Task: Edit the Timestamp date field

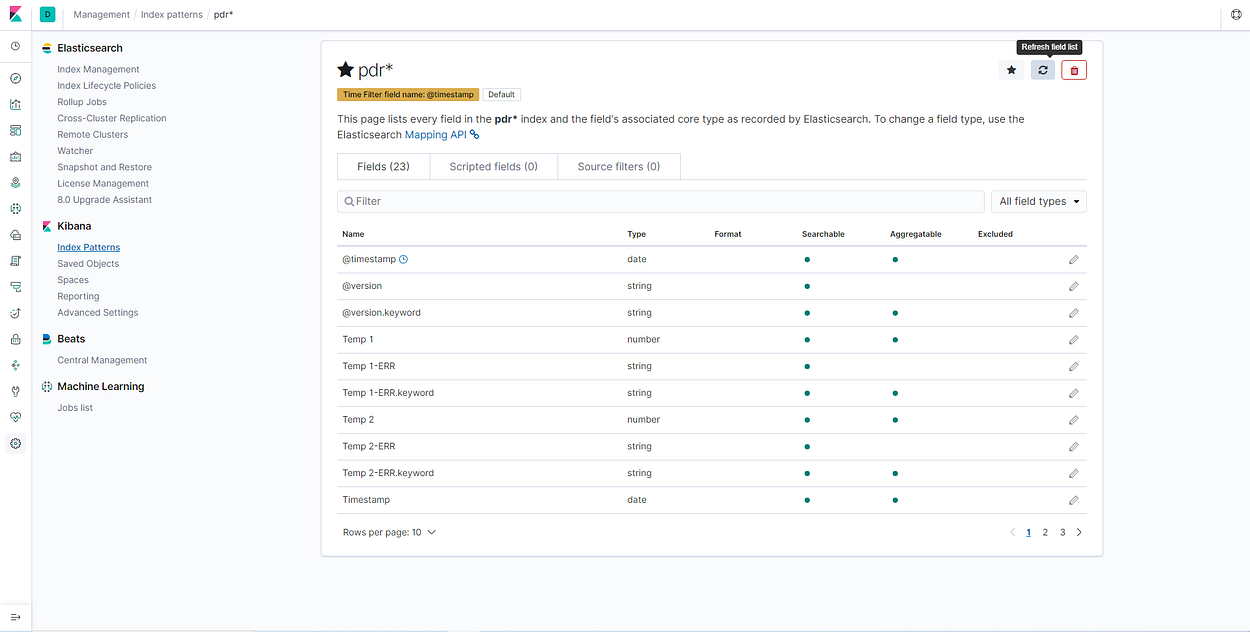Action: click(1073, 500)
